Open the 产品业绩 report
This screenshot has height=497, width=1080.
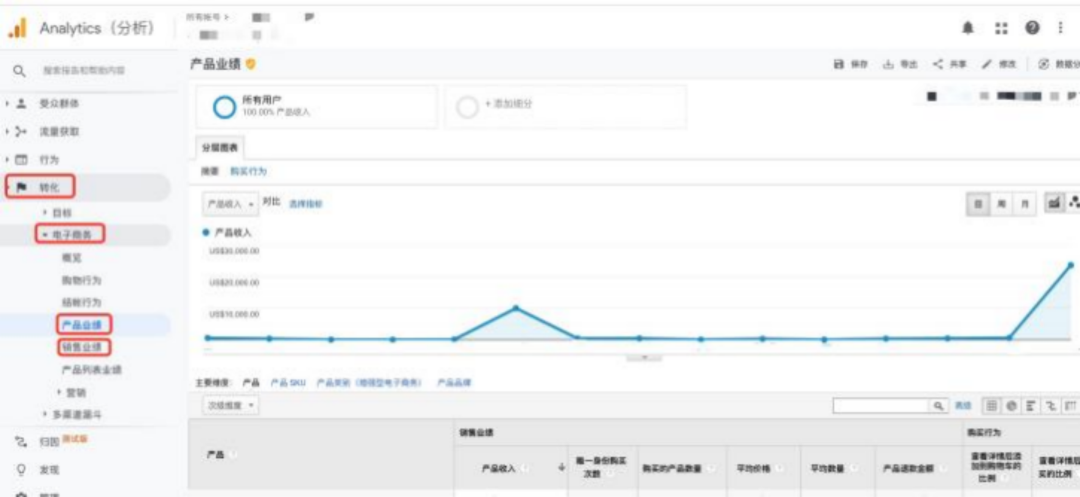(81, 325)
